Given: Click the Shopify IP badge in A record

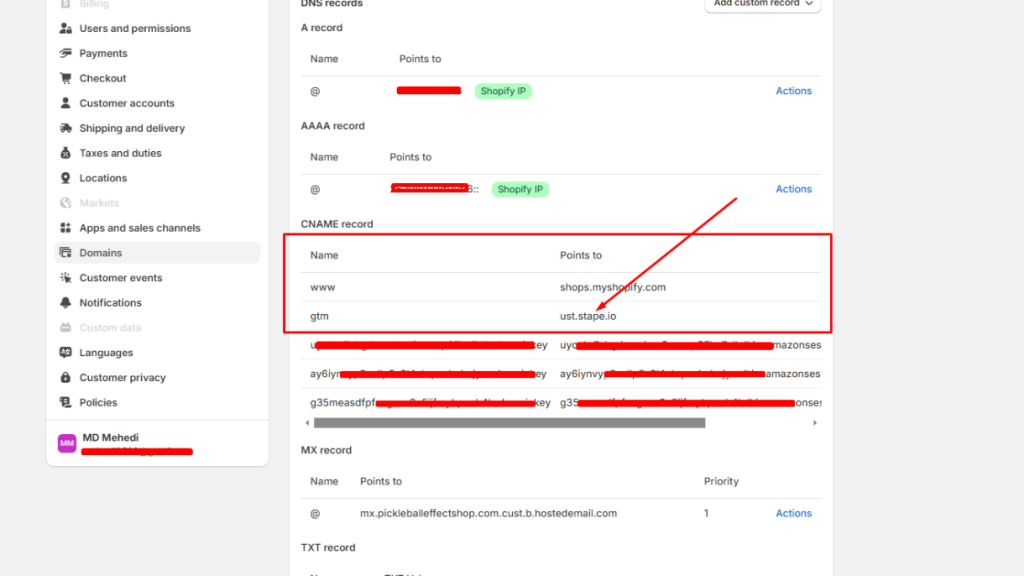Looking at the screenshot, I should pyautogui.click(x=503, y=91).
